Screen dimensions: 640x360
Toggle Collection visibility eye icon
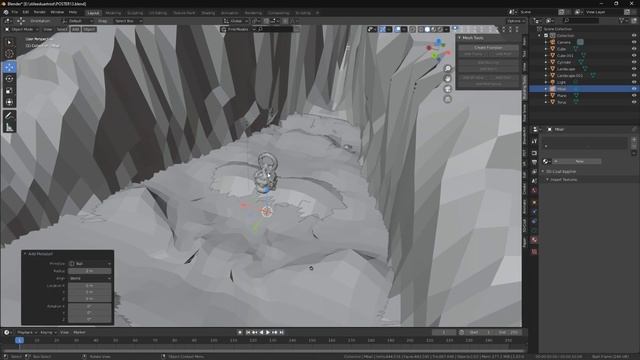tap(634, 36)
